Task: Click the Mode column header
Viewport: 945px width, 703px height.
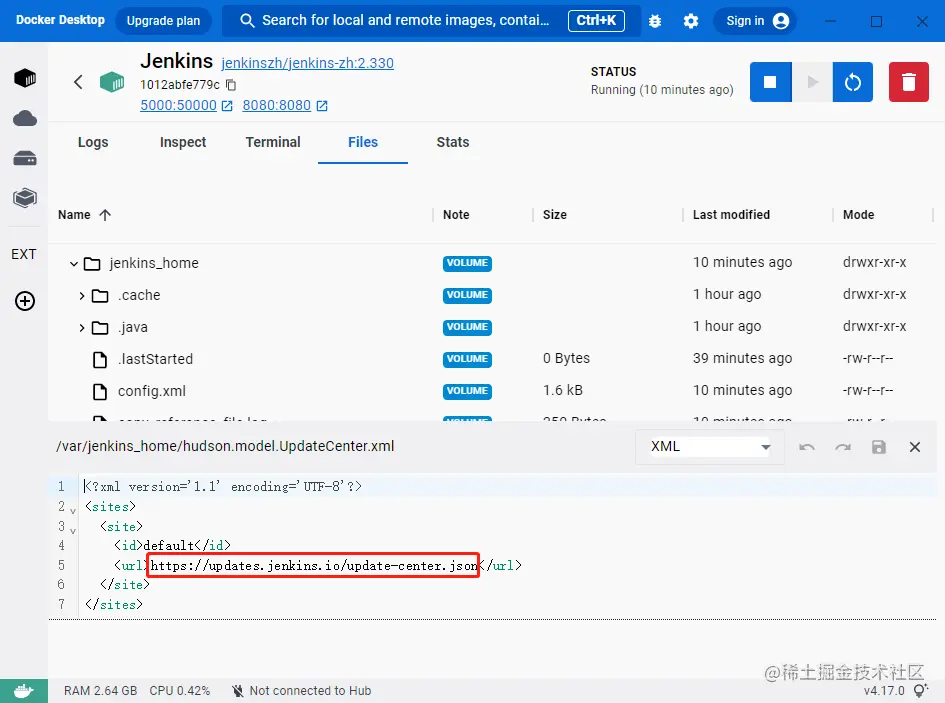Action: click(858, 215)
